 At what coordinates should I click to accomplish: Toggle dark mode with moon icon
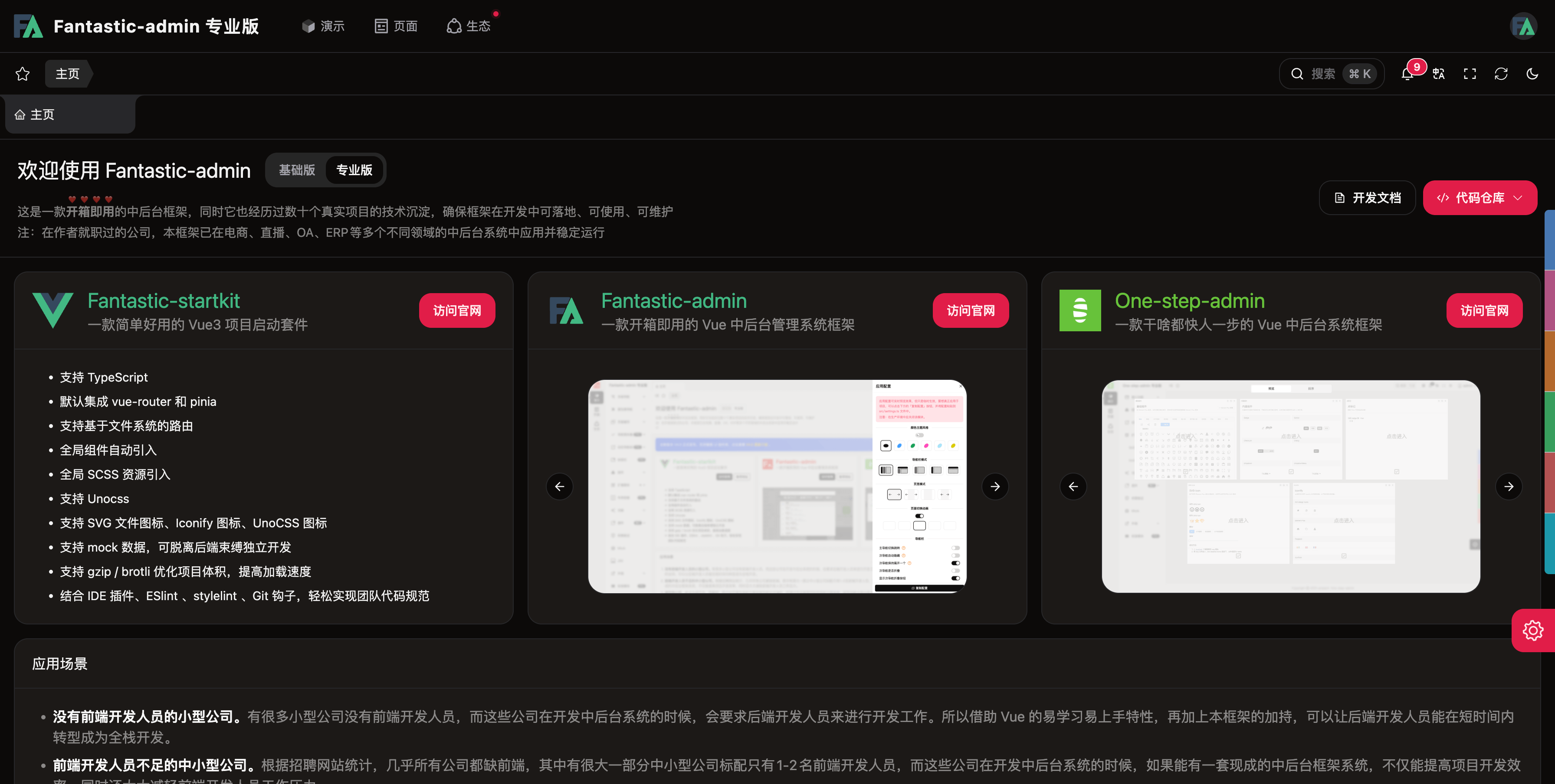coord(1532,74)
